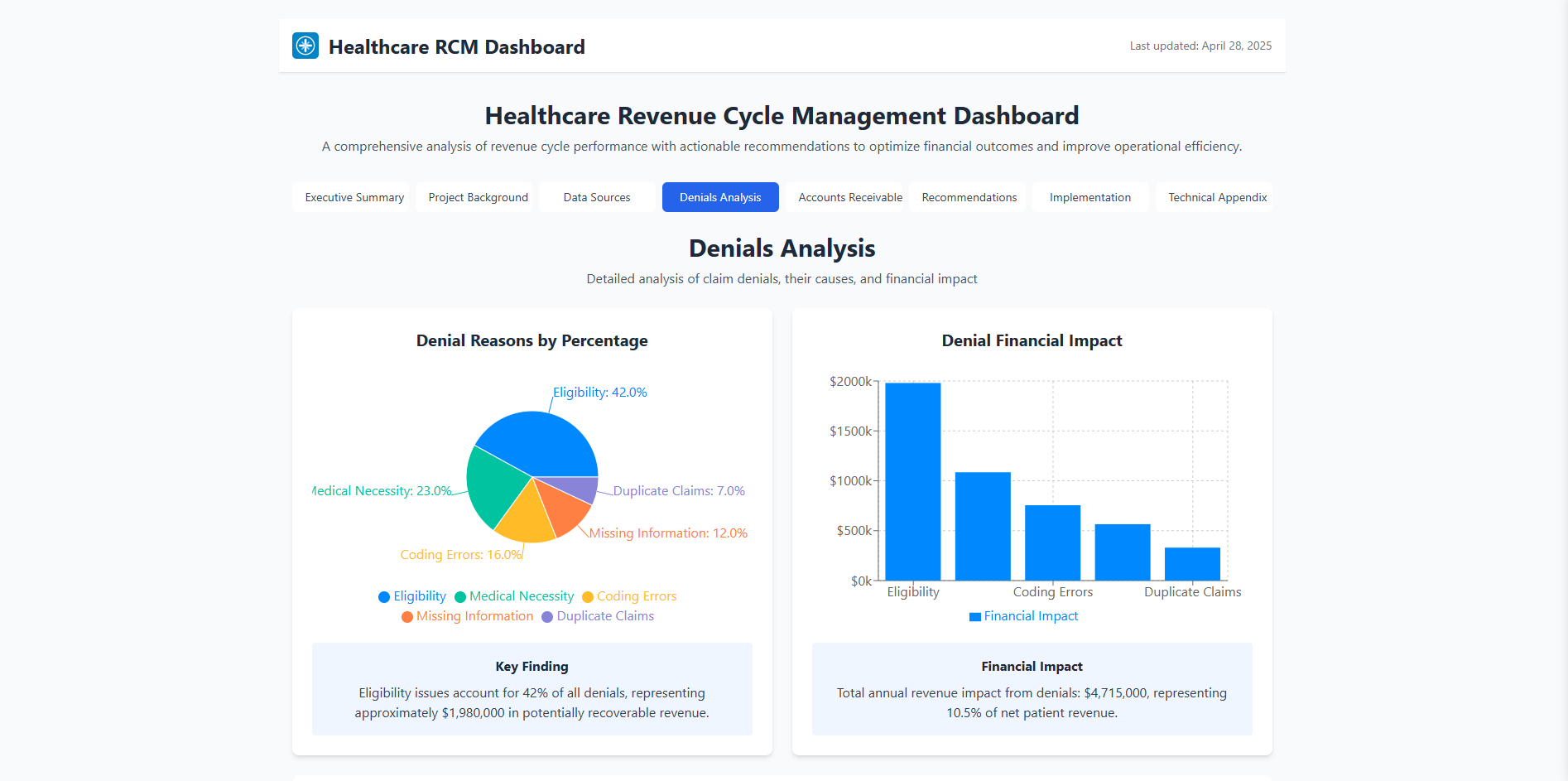Click the Financial Impact legend swatch
The image size is (1568, 781).
coord(975,616)
